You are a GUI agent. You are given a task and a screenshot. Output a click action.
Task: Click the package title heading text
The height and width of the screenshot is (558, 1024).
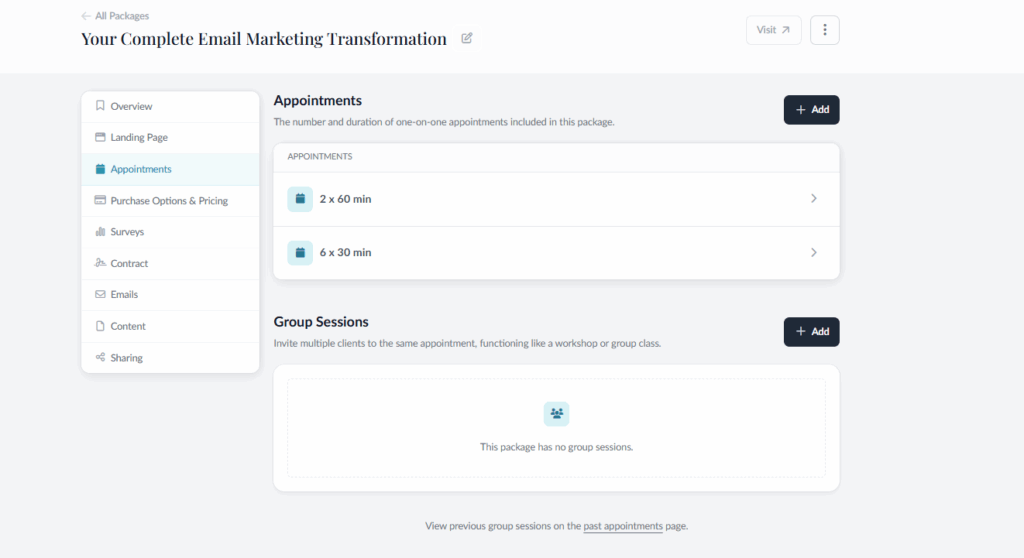pyautogui.click(x=264, y=39)
